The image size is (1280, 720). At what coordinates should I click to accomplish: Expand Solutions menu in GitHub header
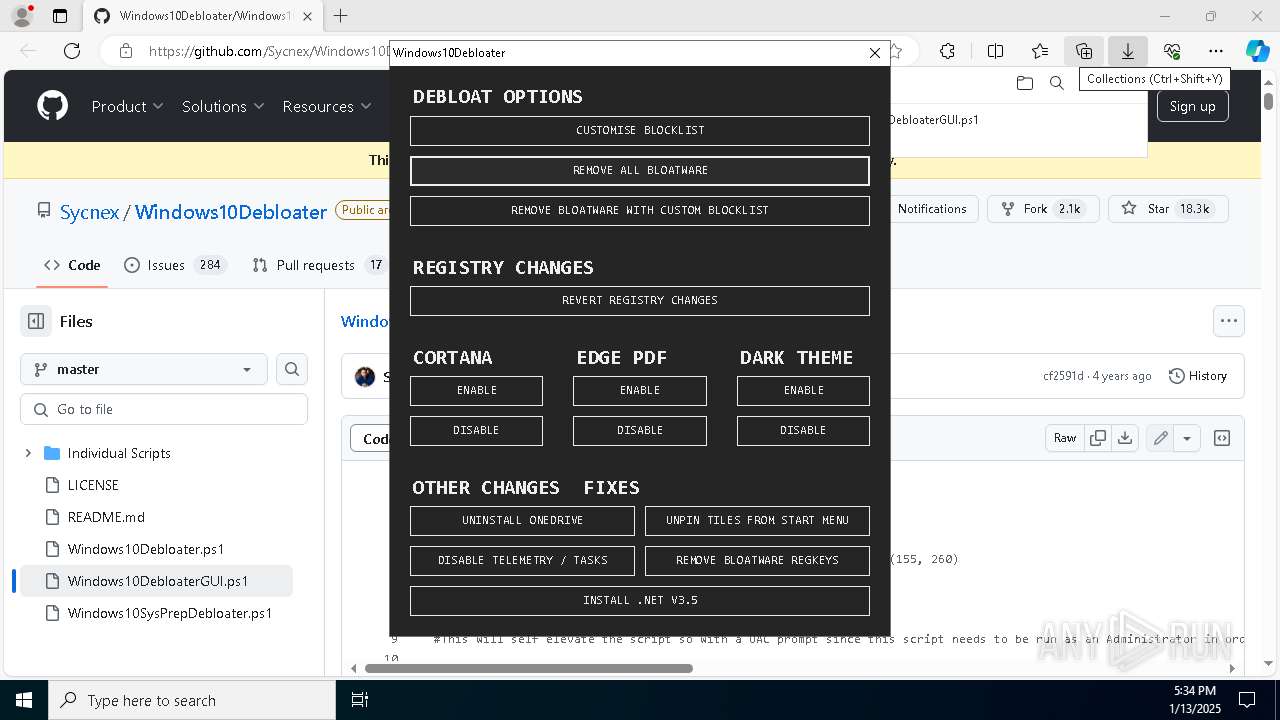[x=223, y=106]
